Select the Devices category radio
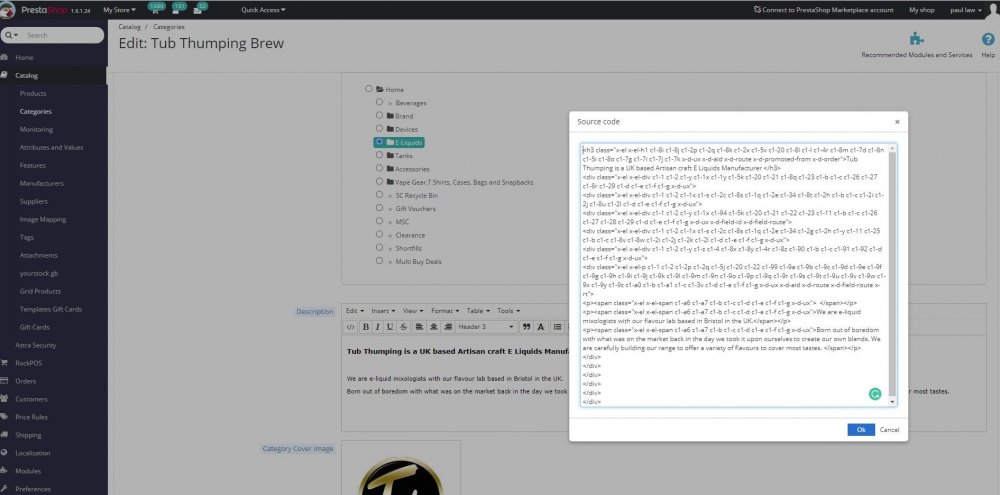 [379, 129]
